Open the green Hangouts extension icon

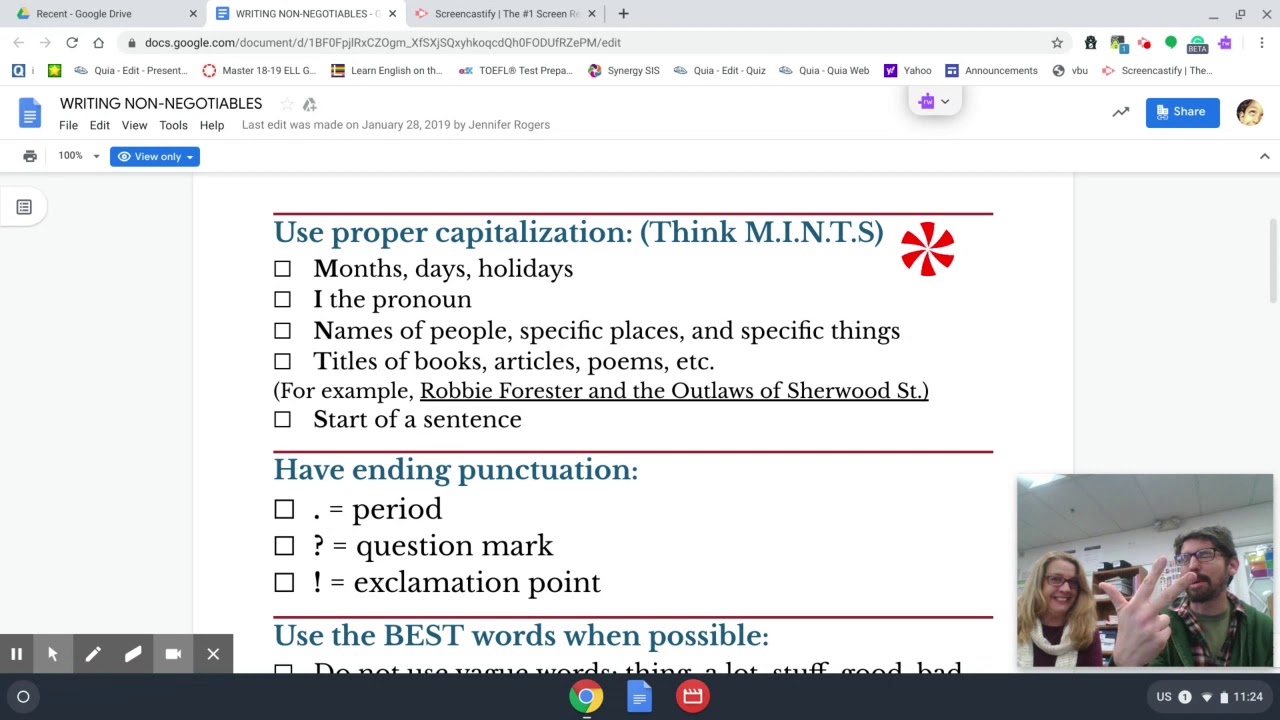[1171, 43]
